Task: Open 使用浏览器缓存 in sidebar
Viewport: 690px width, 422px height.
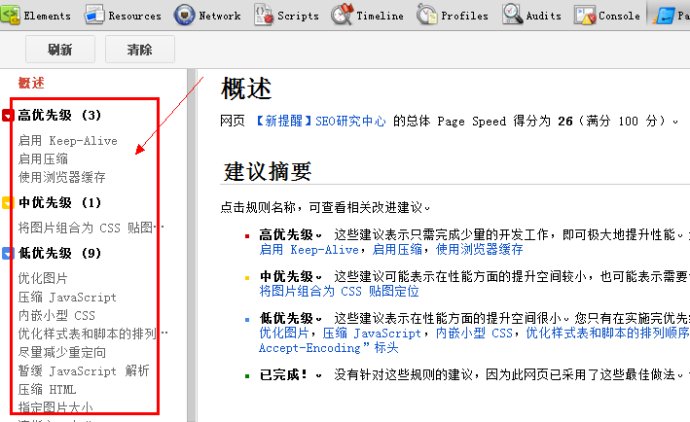Action: tap(62, 177)
